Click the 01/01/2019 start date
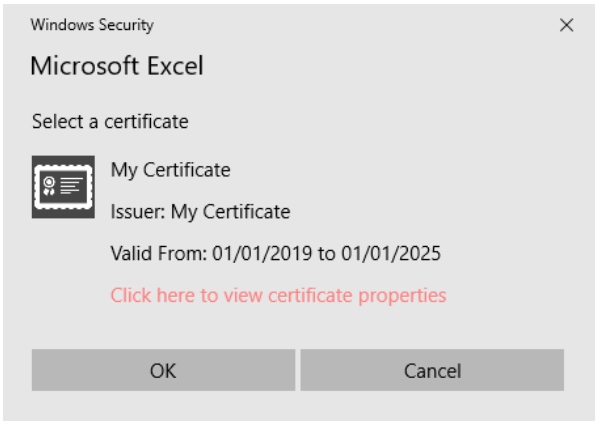 pyautogui.click(x=262, y=253)
